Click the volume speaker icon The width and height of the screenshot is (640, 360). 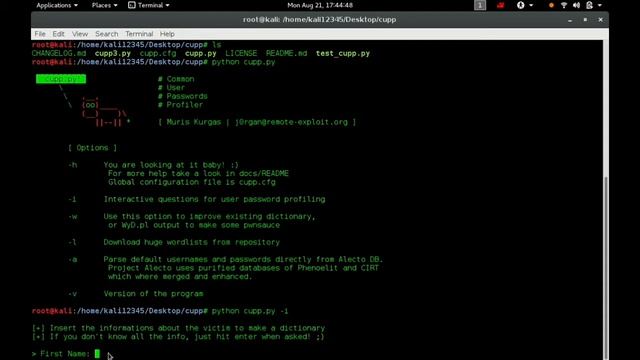[576, 5]
